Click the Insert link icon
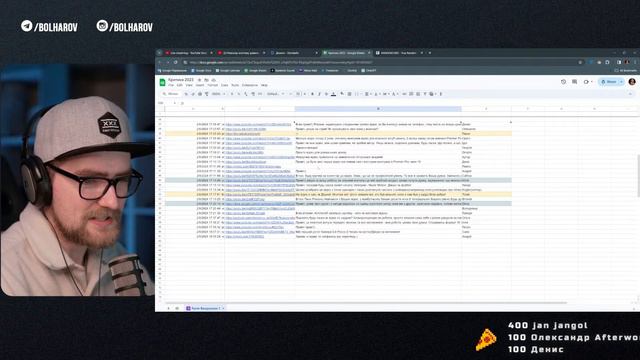This screenshot has height=360, width=640. (x=404, y=94)
